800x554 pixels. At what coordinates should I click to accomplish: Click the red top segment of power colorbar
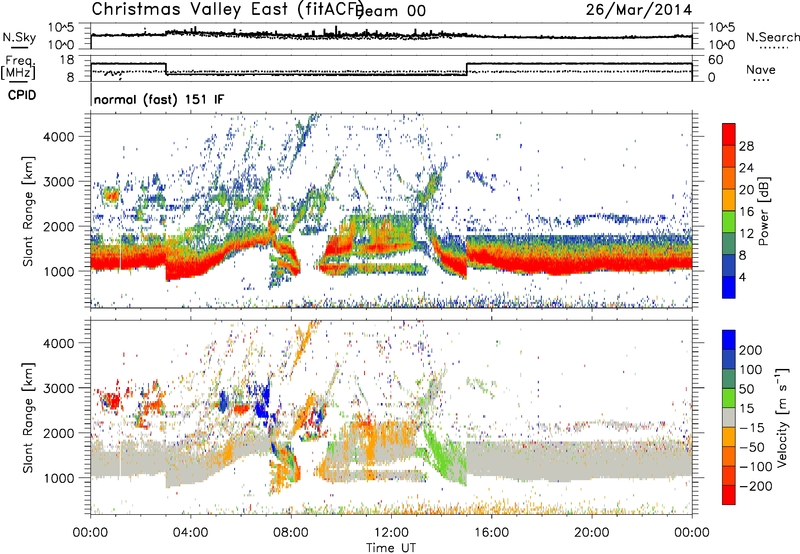(x=729, y=134)
